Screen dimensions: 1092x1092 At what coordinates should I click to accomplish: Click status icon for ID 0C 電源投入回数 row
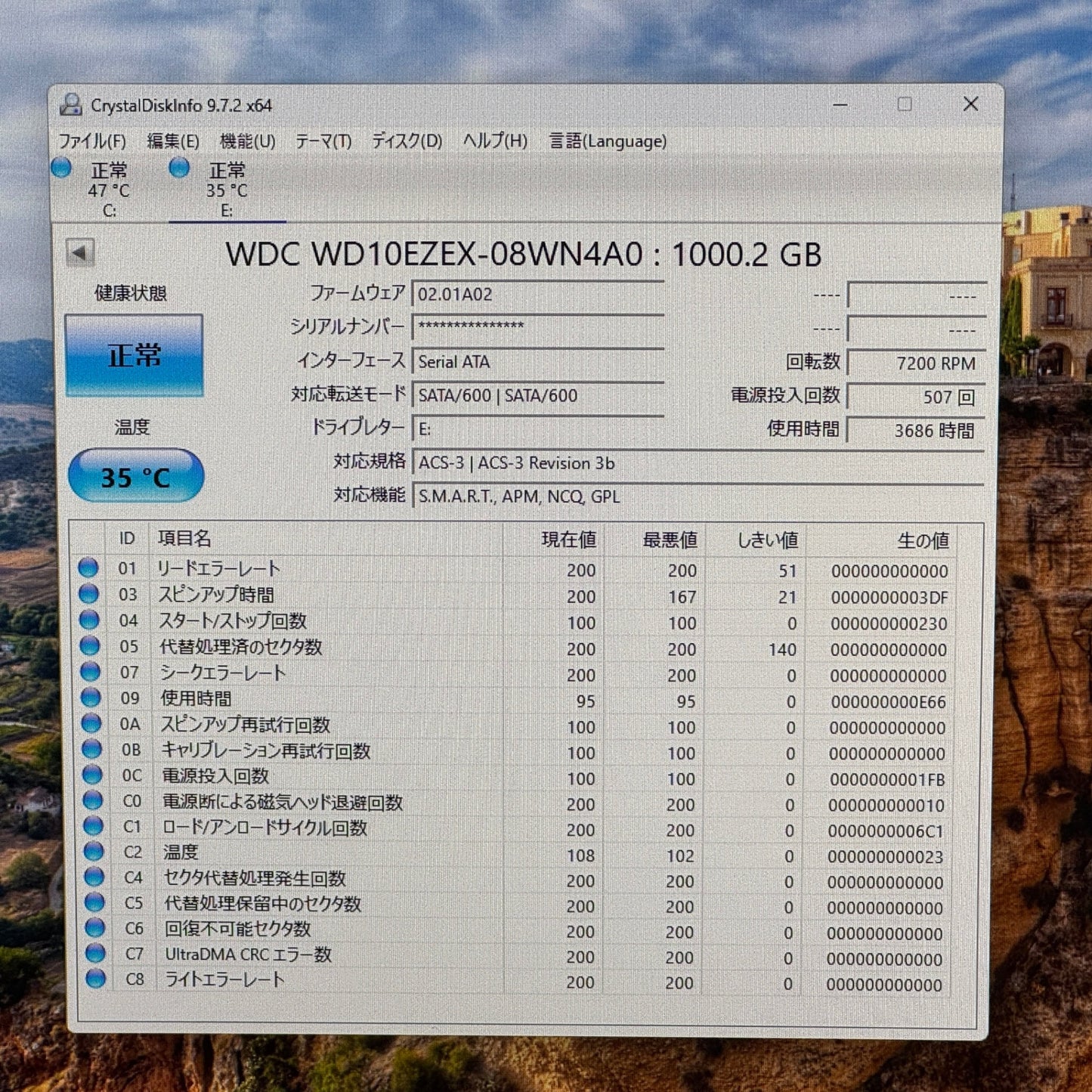coord(92,775)
